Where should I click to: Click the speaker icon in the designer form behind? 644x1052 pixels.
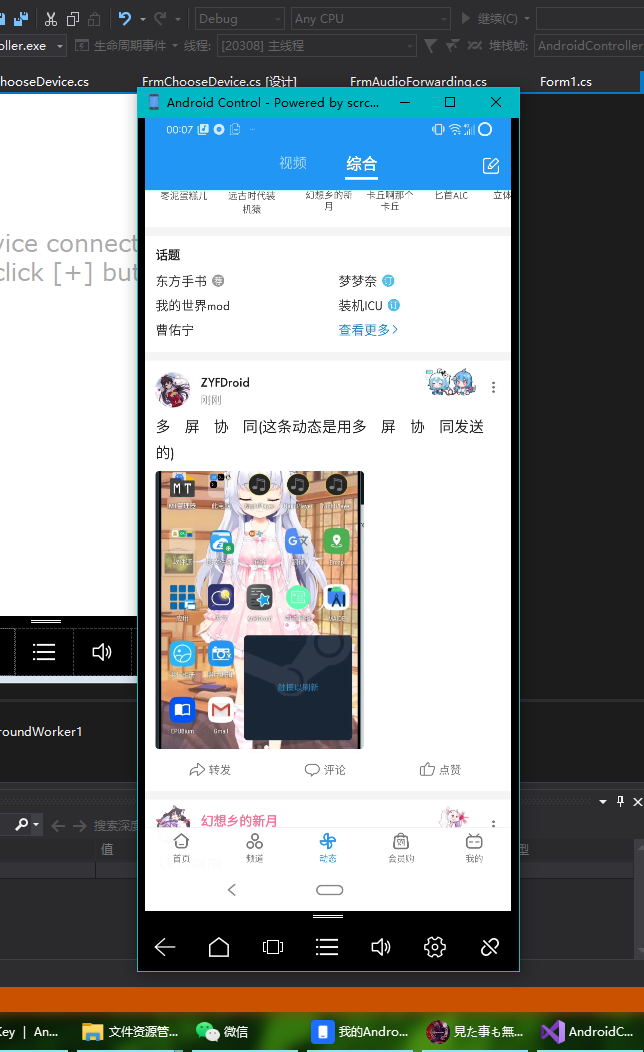(x=101, y=651)
